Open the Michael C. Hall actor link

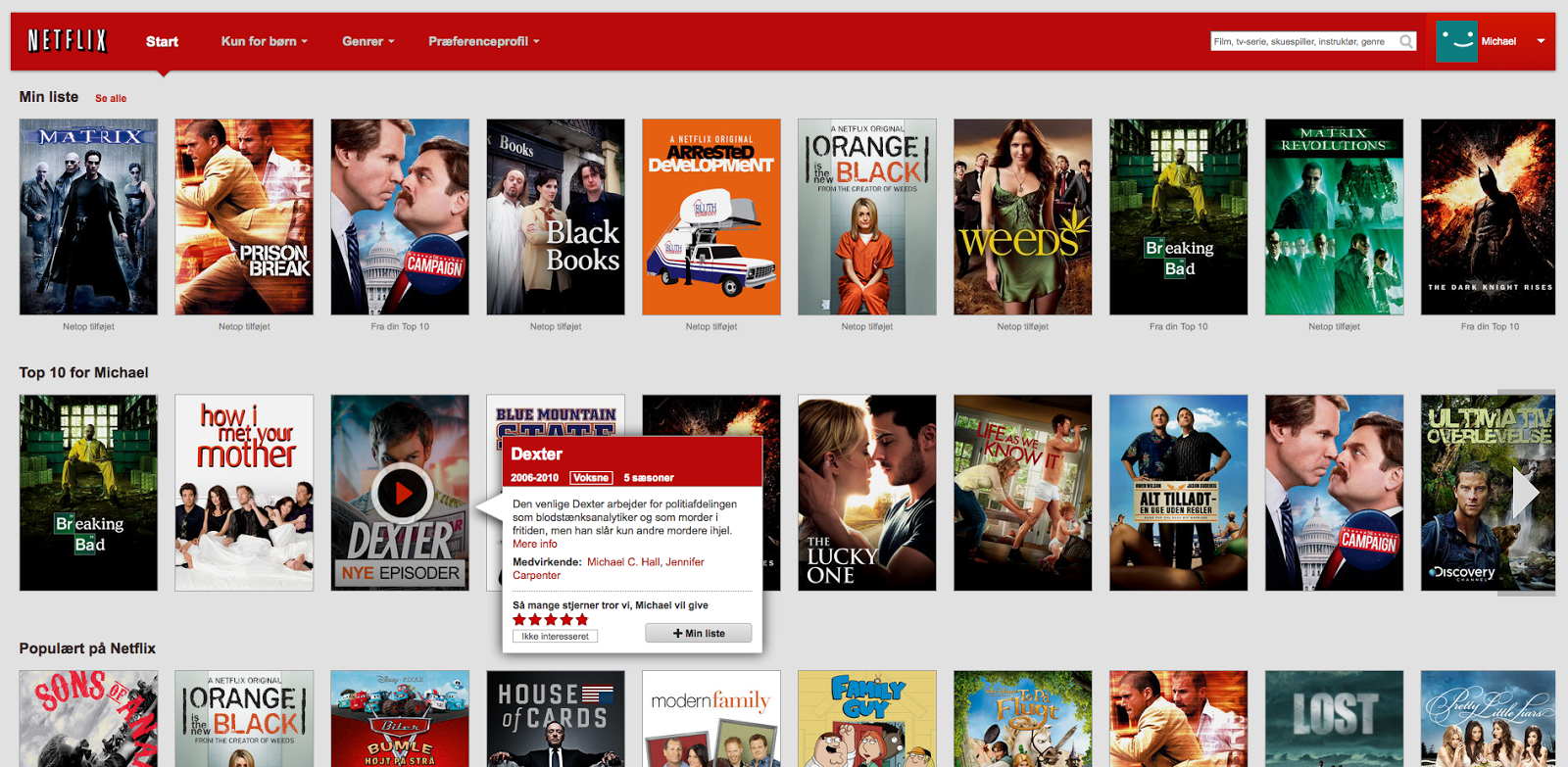click(623, 561)
